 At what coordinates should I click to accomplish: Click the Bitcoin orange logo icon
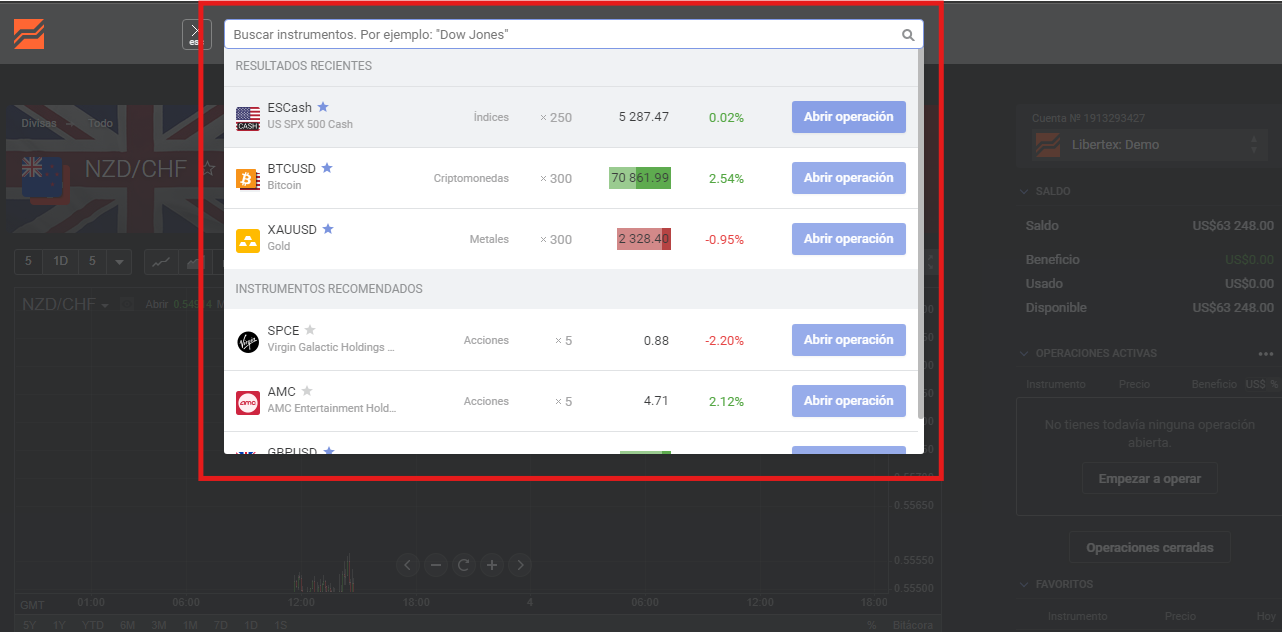tap(248, 179)
